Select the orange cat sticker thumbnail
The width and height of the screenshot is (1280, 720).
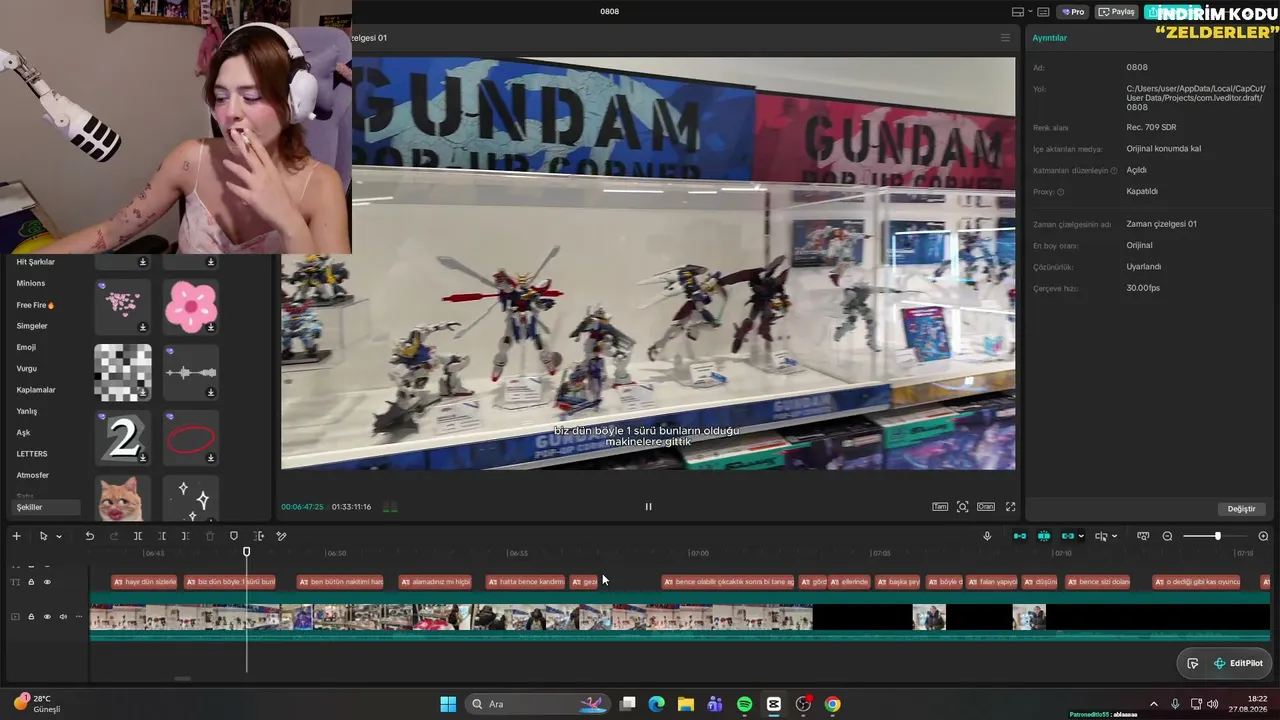click(x=123, y=498)
